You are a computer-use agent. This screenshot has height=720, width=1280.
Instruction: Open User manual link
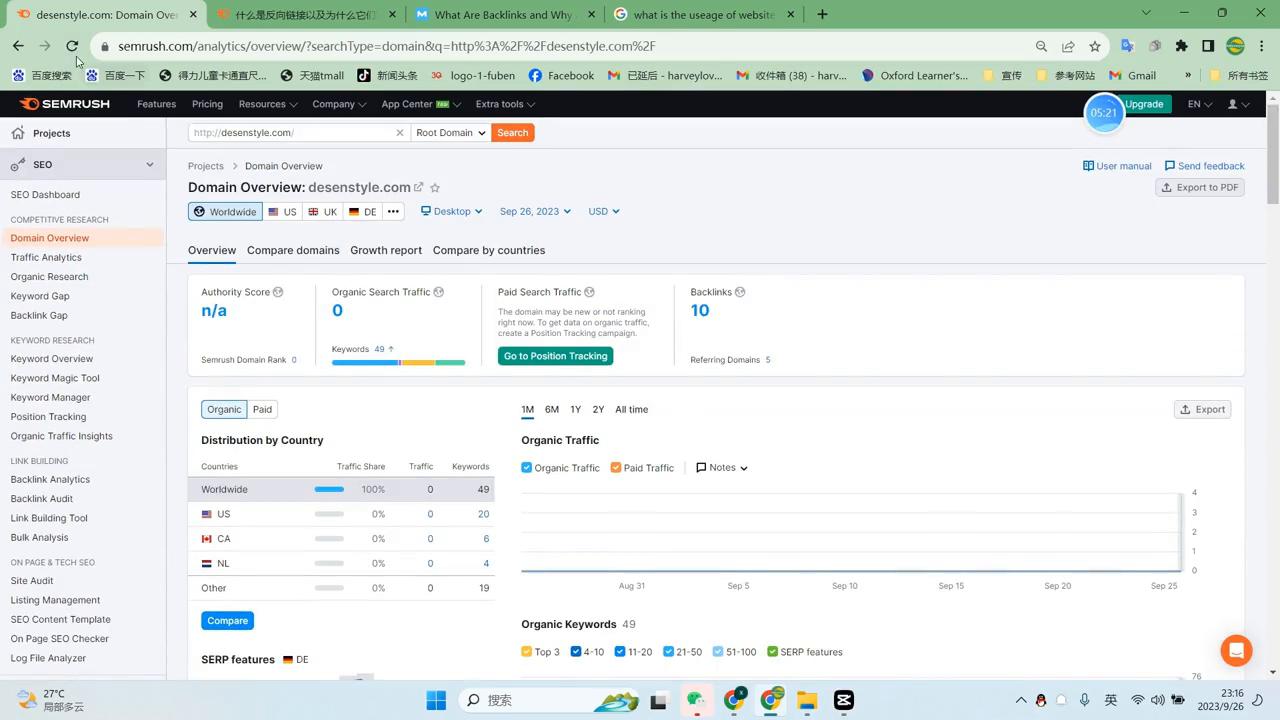tap(1117, 166)
